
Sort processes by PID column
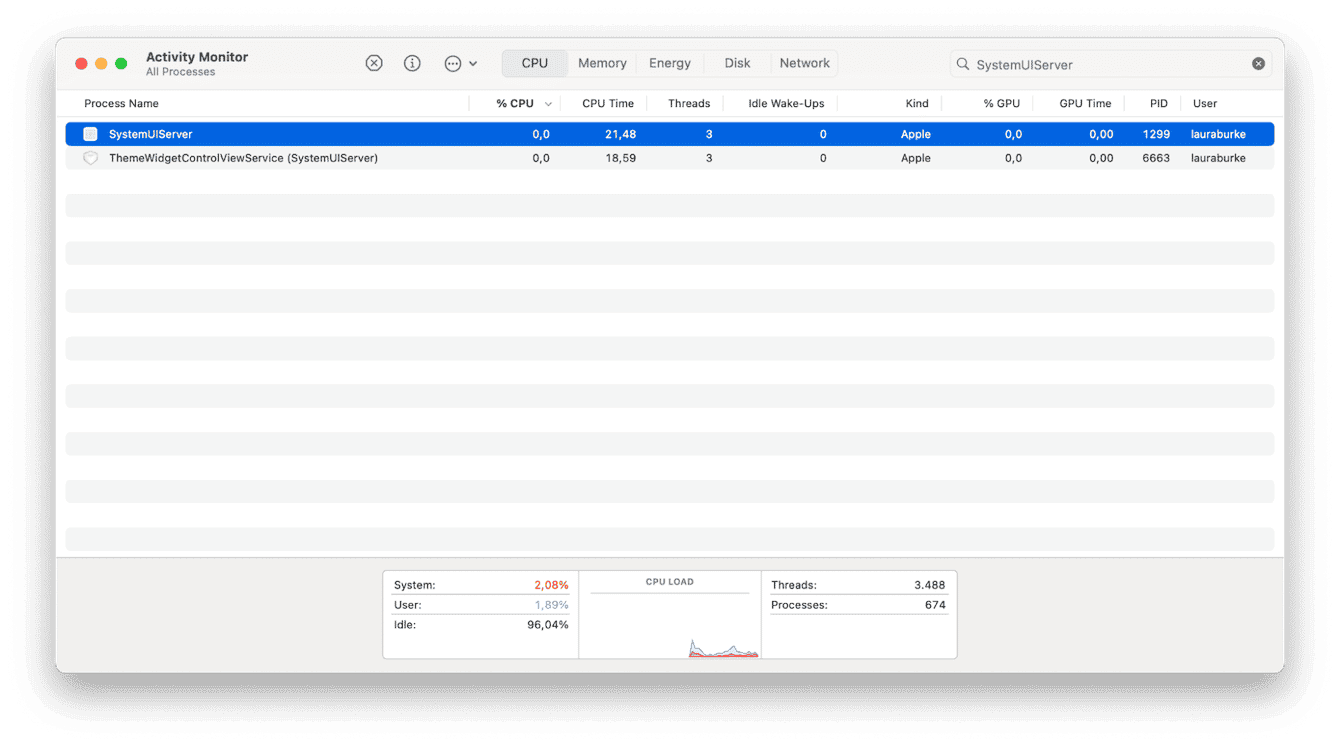click(1158, 103)
